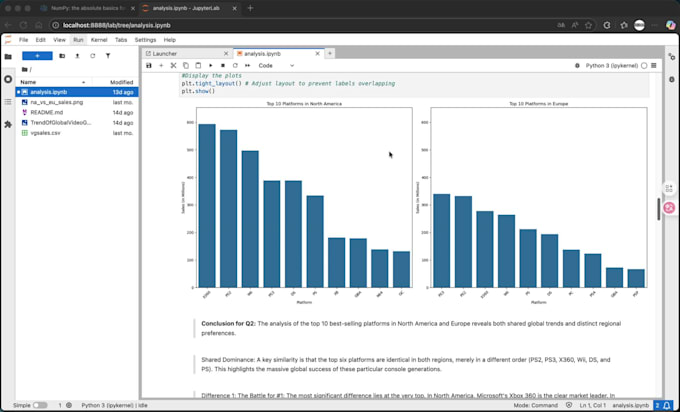The image size is (680, 412).
Task: Open the cell type Code dropdown
Action: [x=276, y=65]
